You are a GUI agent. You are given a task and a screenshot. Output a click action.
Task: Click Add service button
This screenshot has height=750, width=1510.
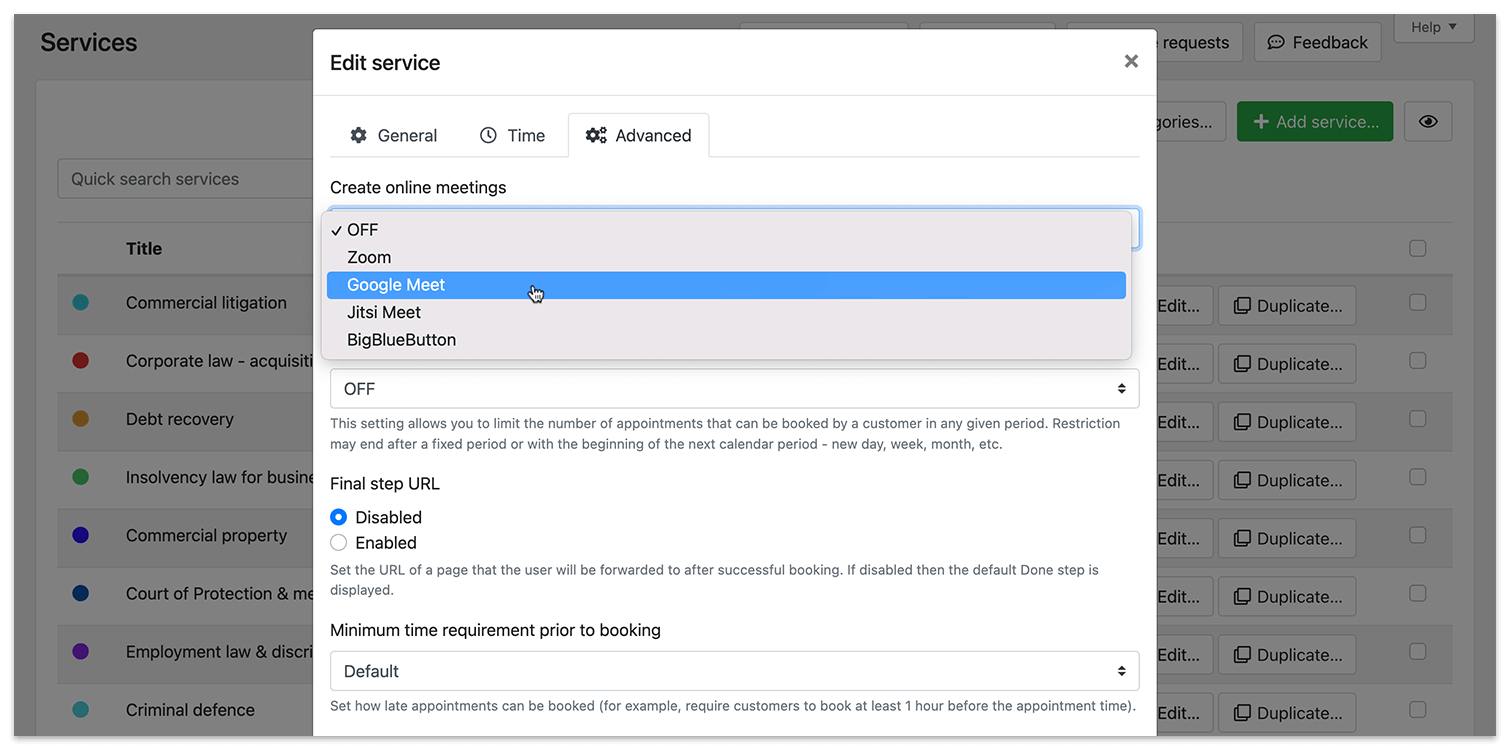click(1314, 121)
